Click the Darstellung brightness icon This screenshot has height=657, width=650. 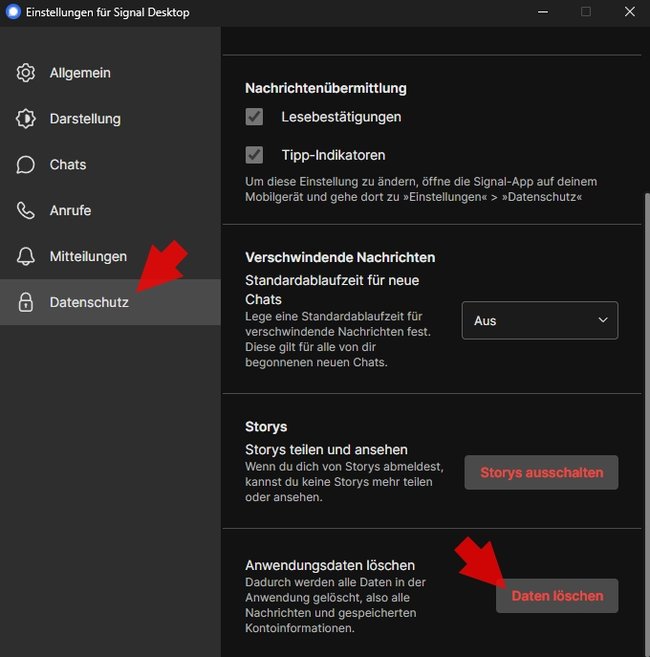click(x=26, y=119)
